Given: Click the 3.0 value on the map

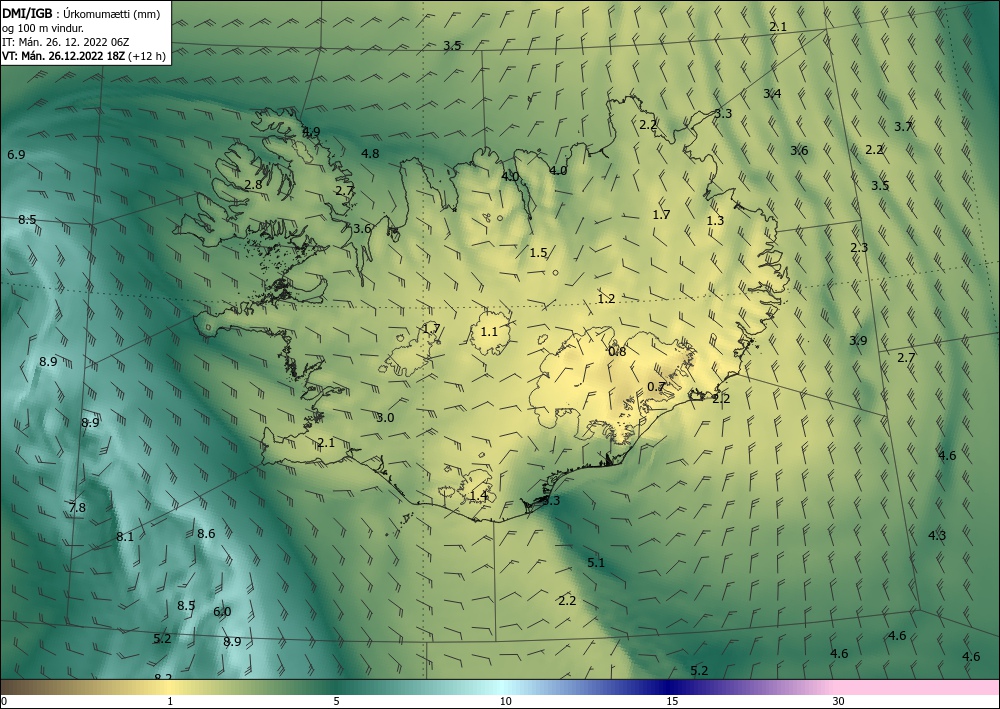Looking at the screenshot, I should click(385, 418).
